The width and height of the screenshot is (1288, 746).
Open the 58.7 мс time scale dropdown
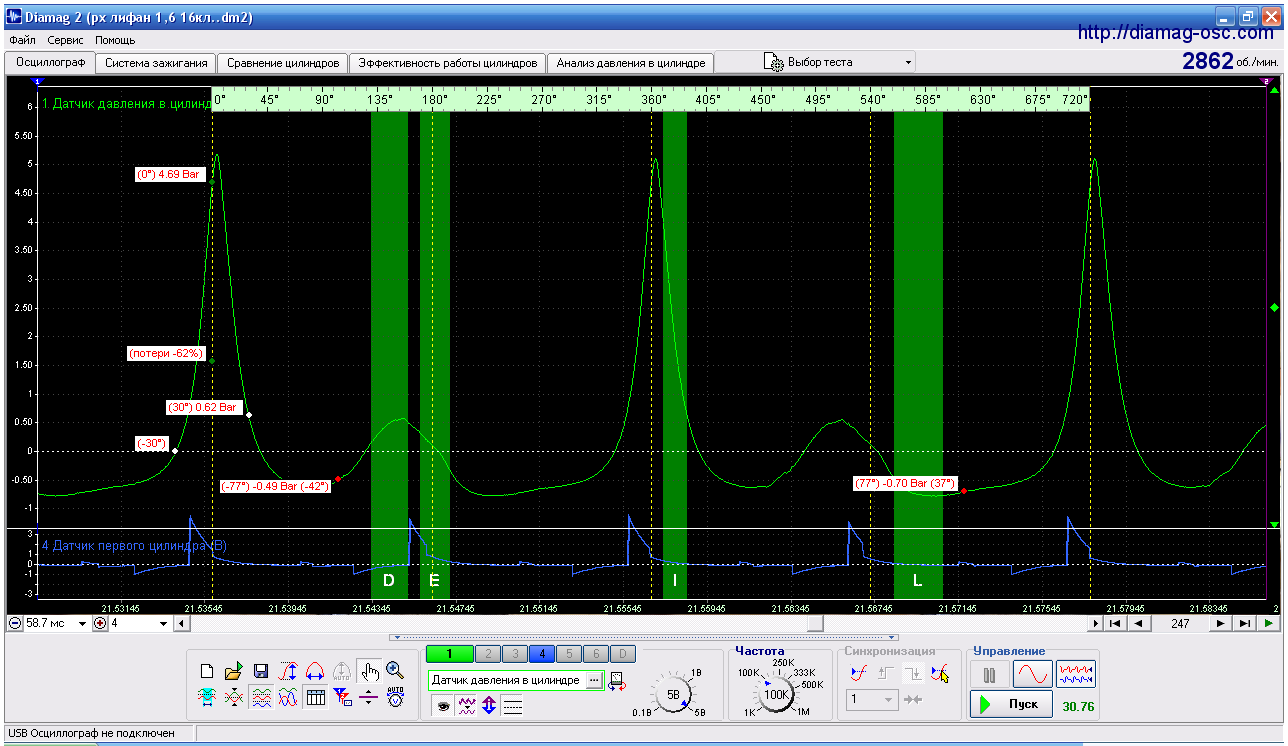(x=82, y=623)
